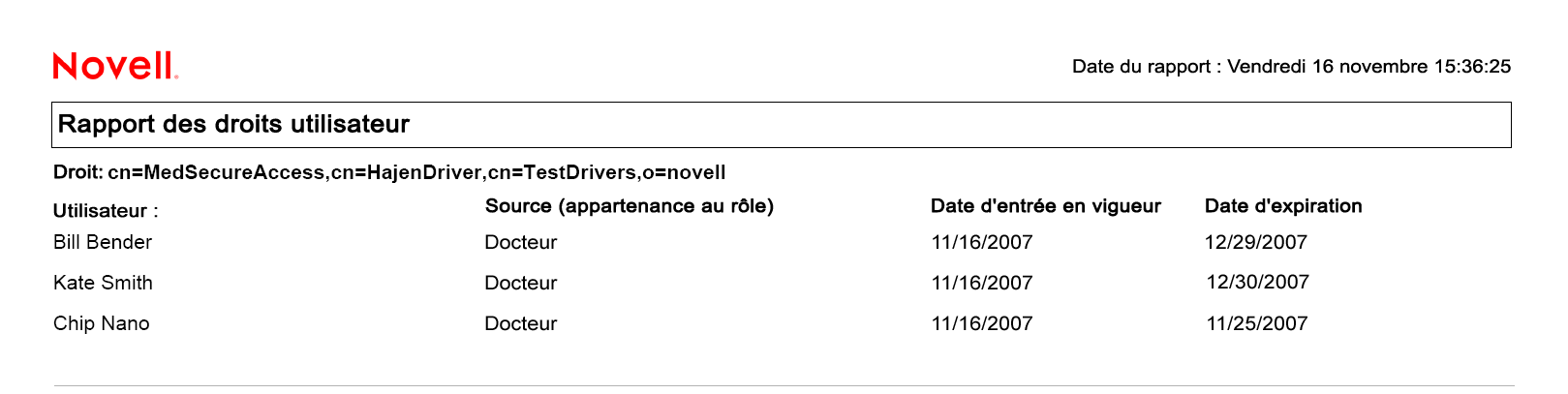Click expiration date 12/29/2007
1568x394 pixels.
click(1256, 242)
